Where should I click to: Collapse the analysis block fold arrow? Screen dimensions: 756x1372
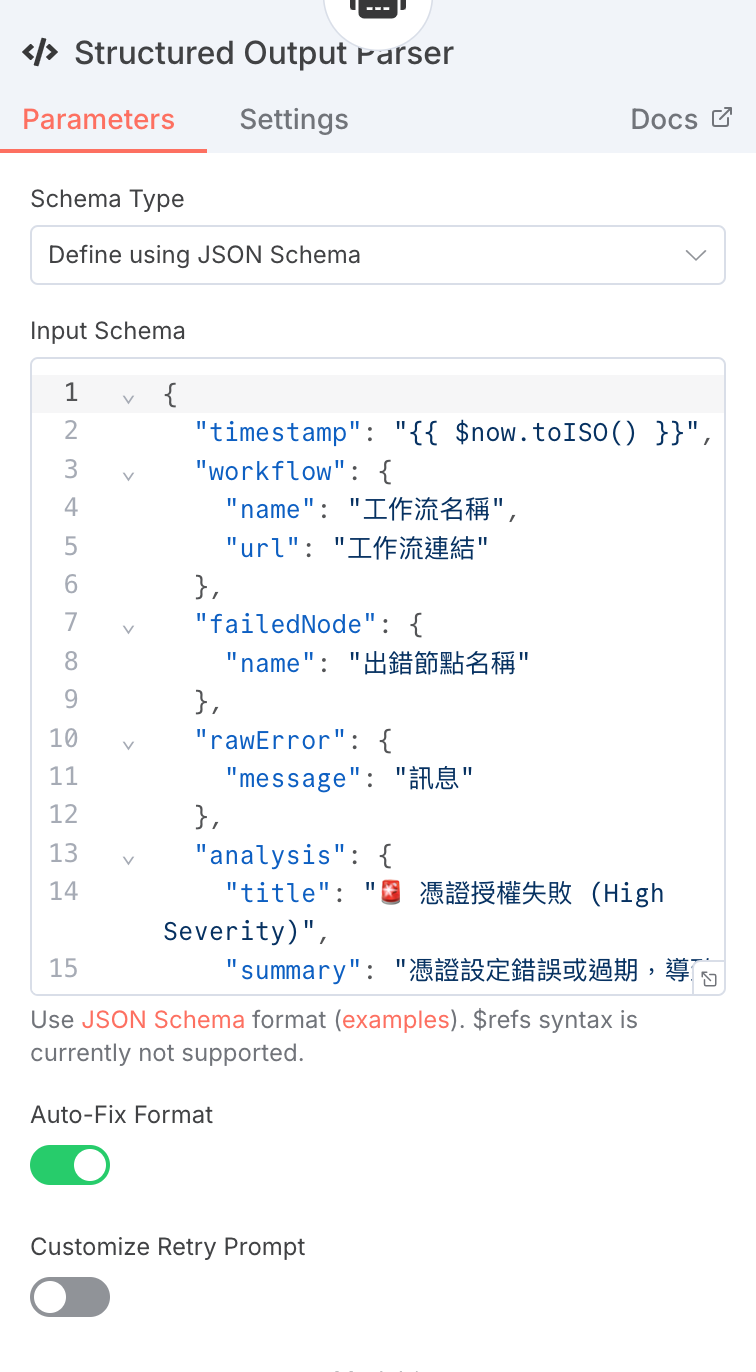[x=128, y=860]
